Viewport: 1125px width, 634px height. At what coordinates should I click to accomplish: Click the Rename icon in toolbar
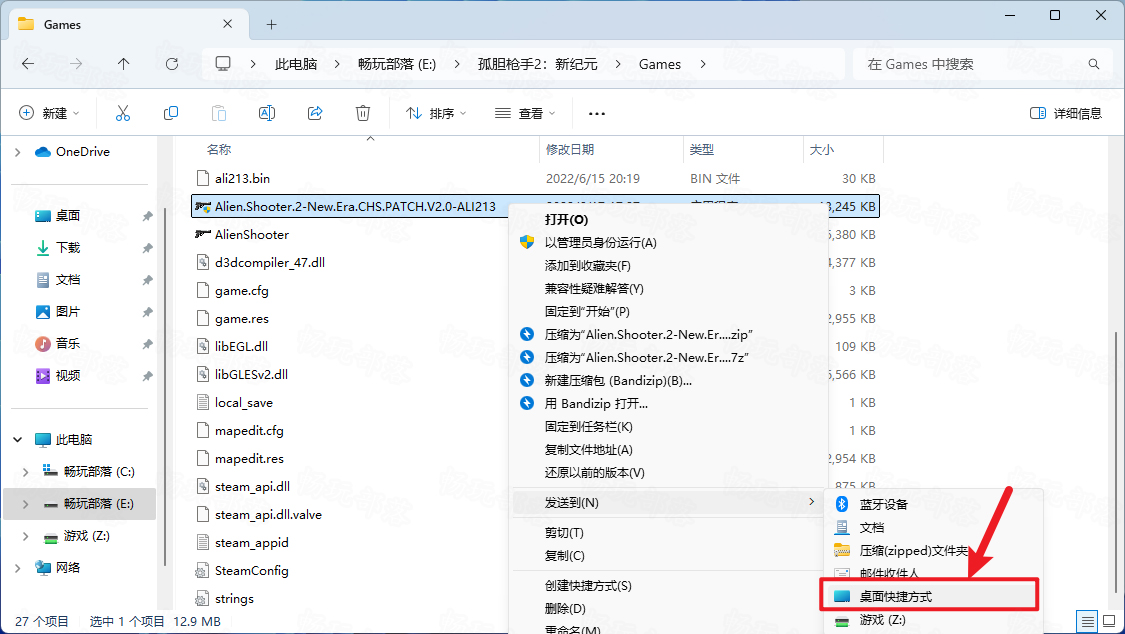[267, 113]
